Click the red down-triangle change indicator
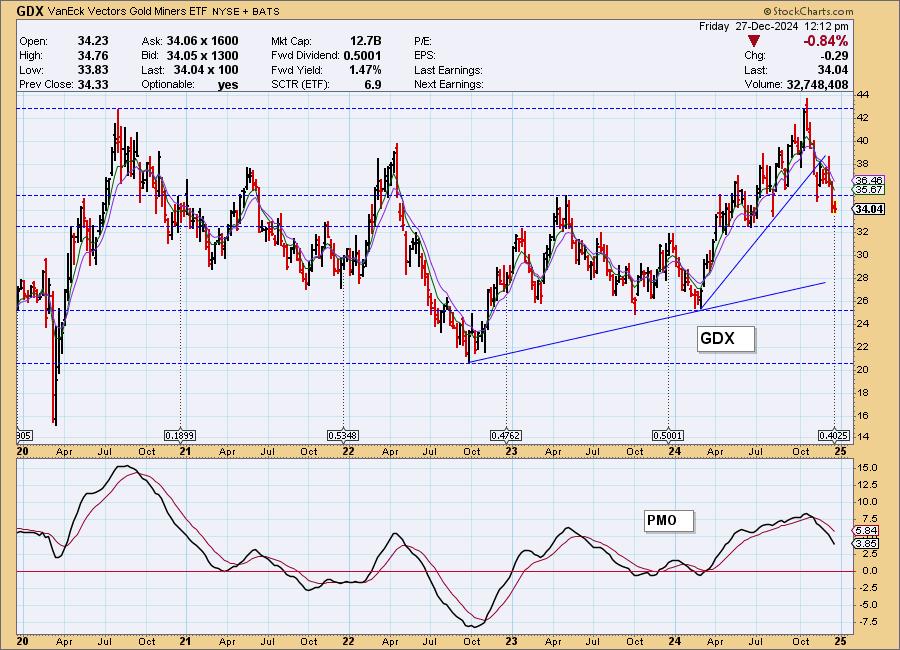The image size is (900, 650). point(754,41)
